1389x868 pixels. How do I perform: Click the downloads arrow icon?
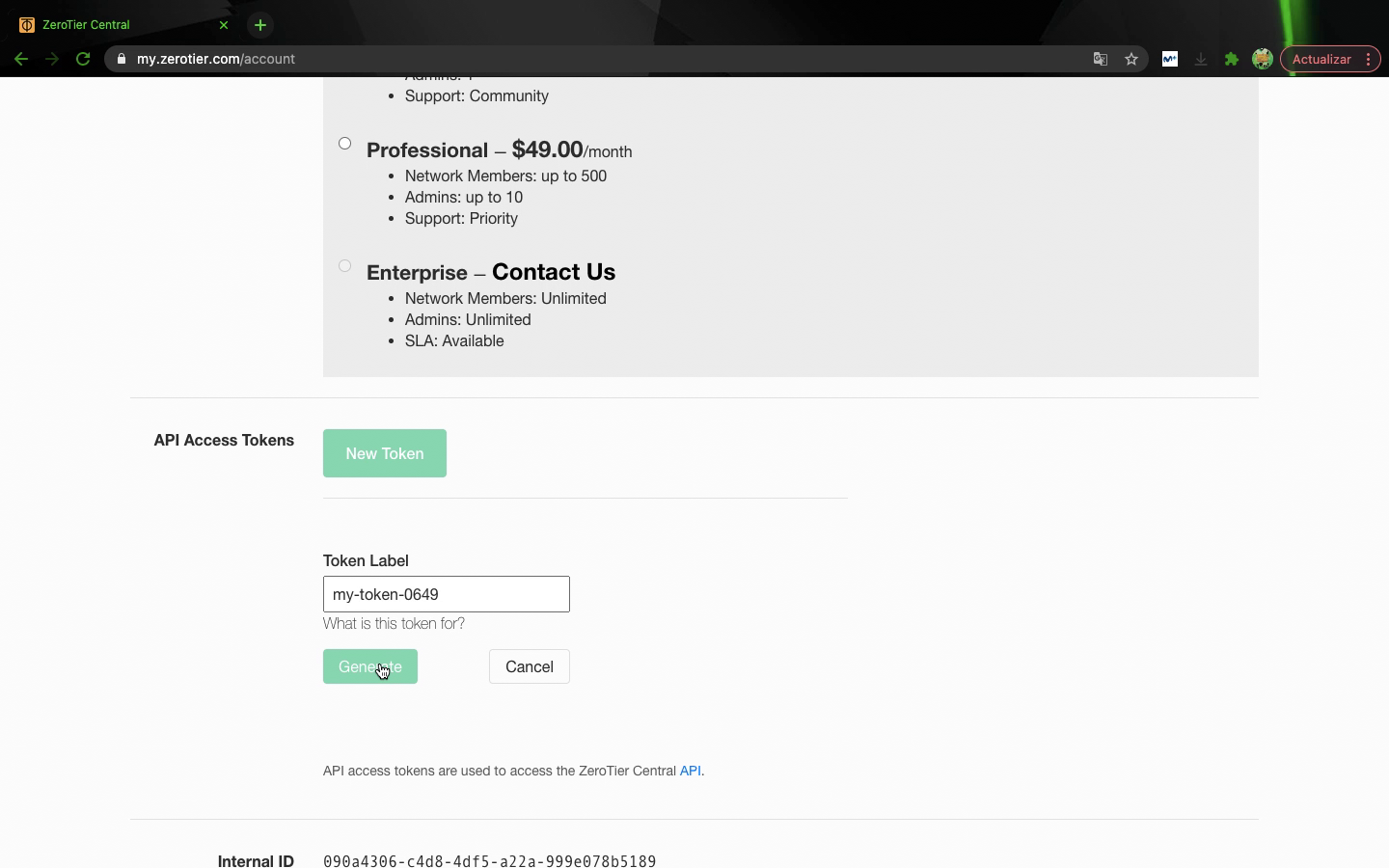pyautogui.click(x=1201, y=59)
